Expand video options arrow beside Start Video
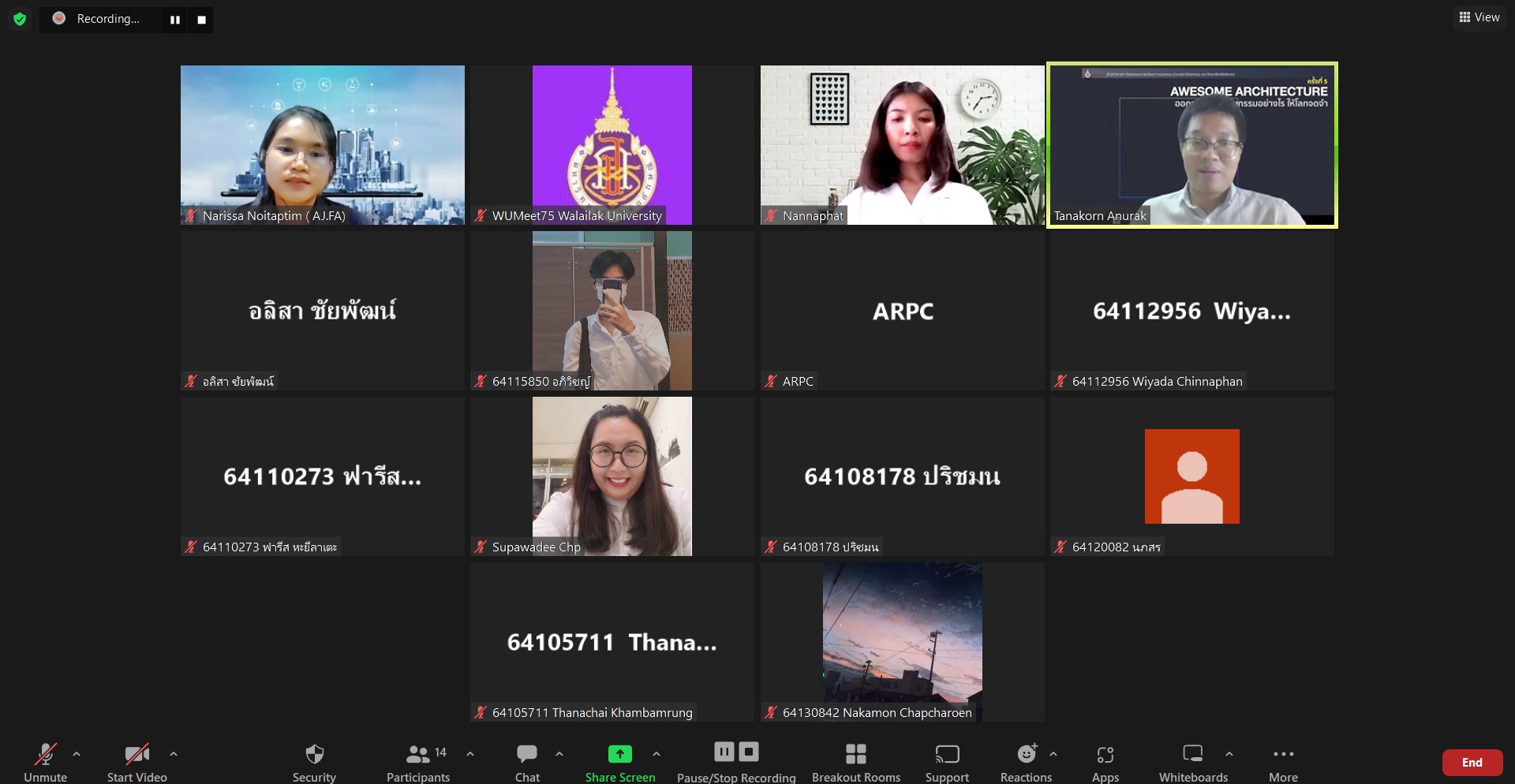Viewport: 1515px width, 784px height. click(x=174, y=754)
